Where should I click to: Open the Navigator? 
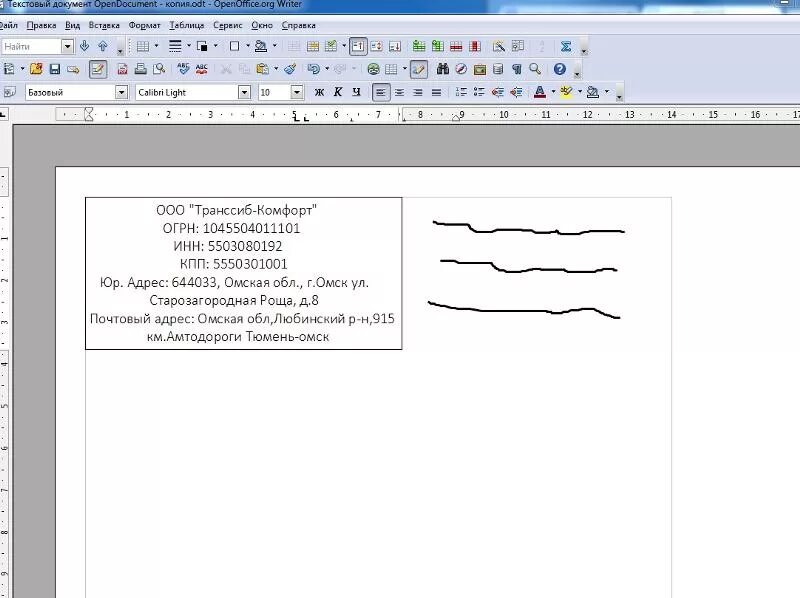pyautogui.click(x=461, y=69)
